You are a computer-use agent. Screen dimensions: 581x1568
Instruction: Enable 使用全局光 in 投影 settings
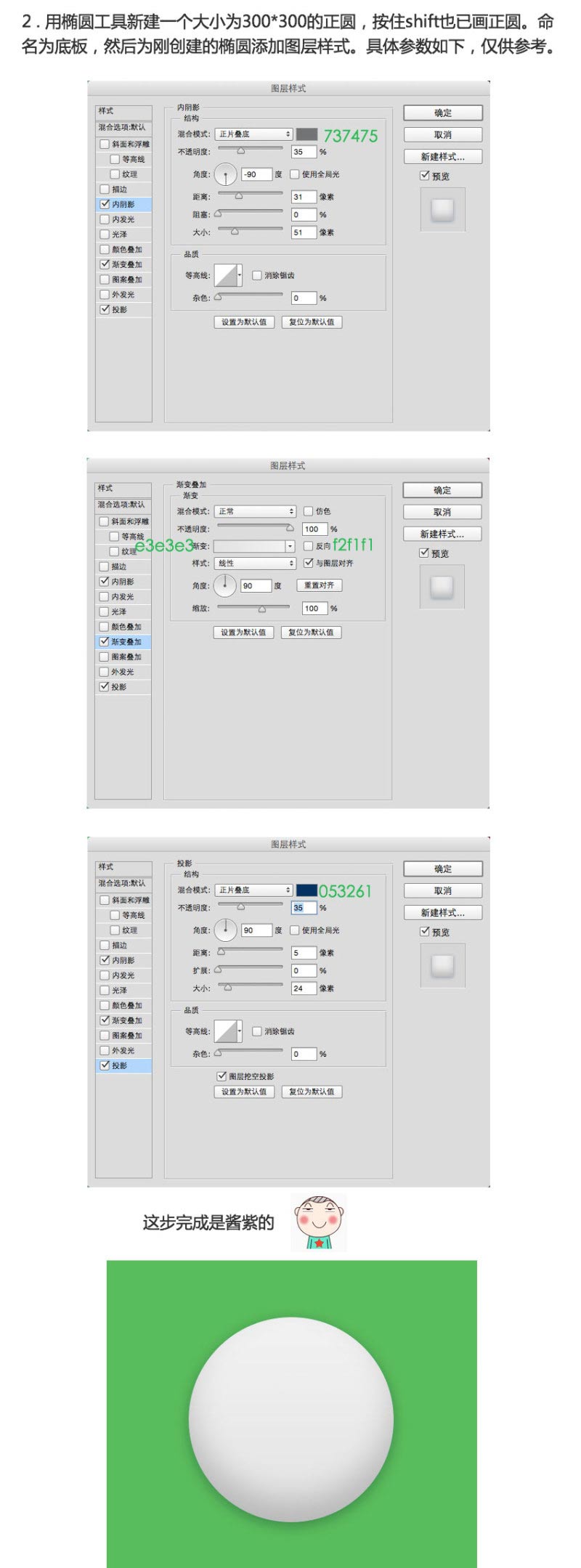(x=294, y=930)
